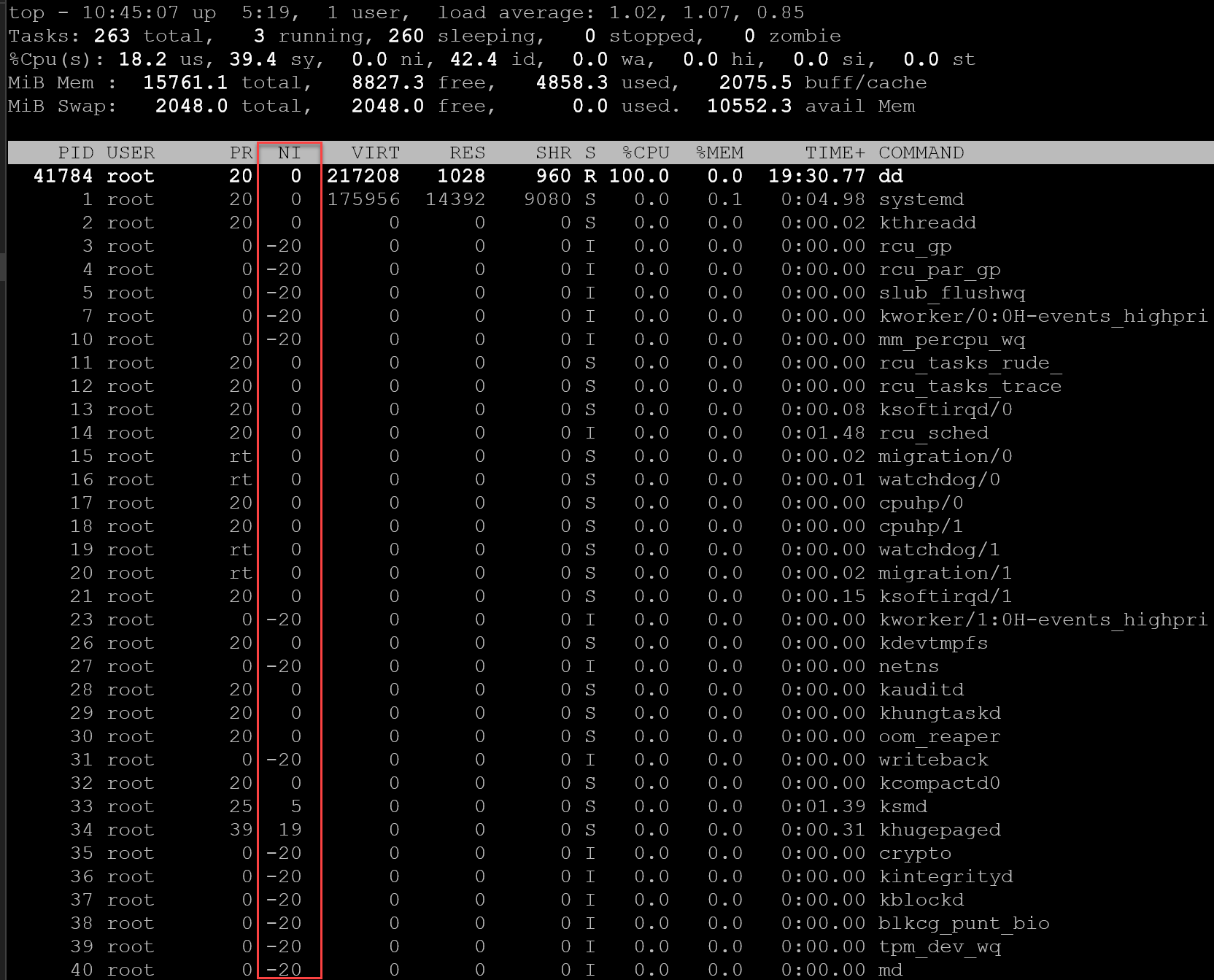Screen dimensions: 1214x980
Task: Click PID 41784 in the process list
Action: pos(63,176)
